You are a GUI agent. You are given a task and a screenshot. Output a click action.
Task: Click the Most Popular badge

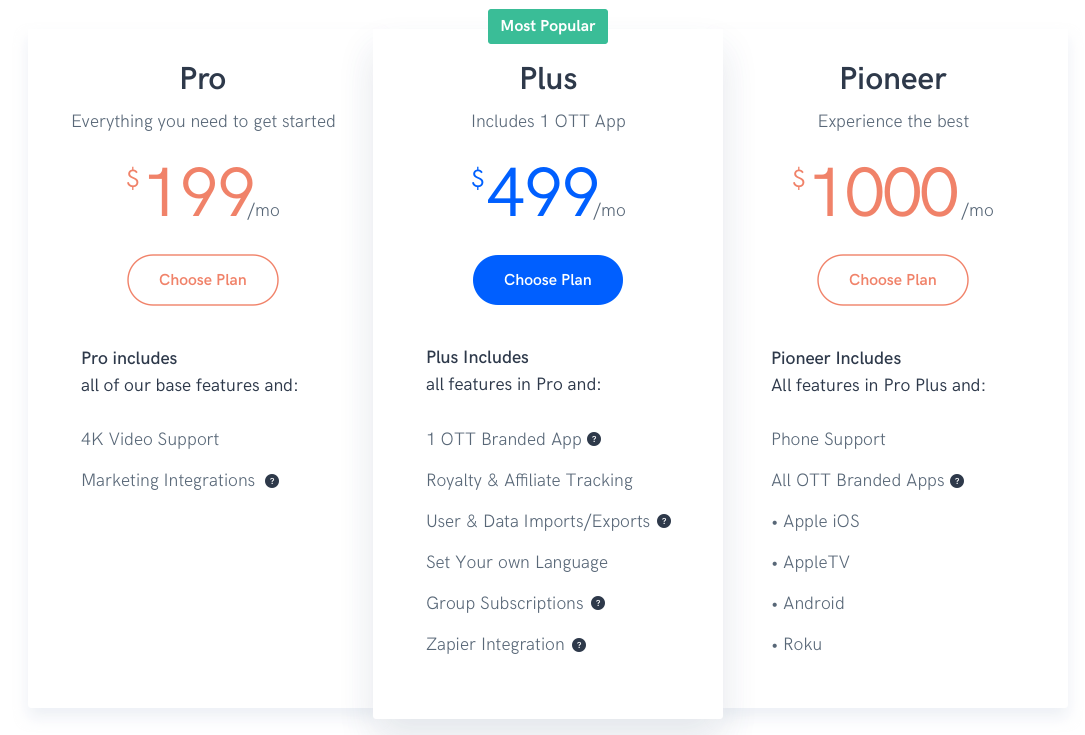pos(547,26)
